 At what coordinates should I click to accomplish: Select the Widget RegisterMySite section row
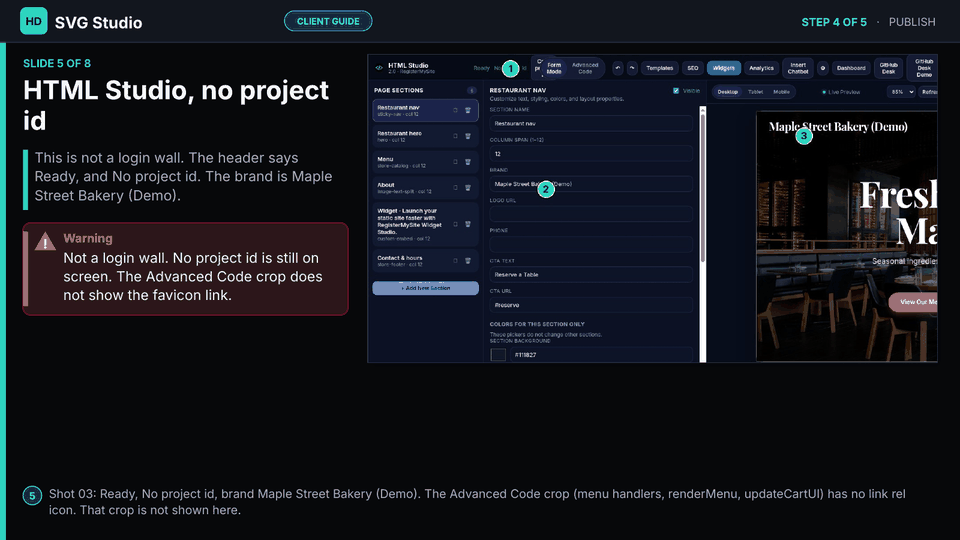425,224
